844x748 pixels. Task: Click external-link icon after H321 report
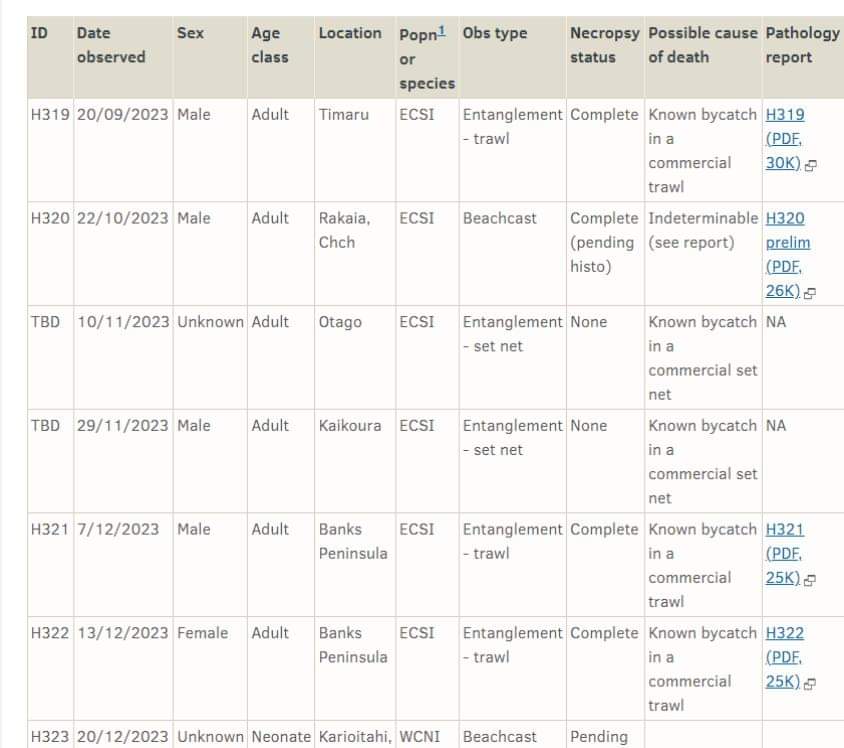(810, 580)
